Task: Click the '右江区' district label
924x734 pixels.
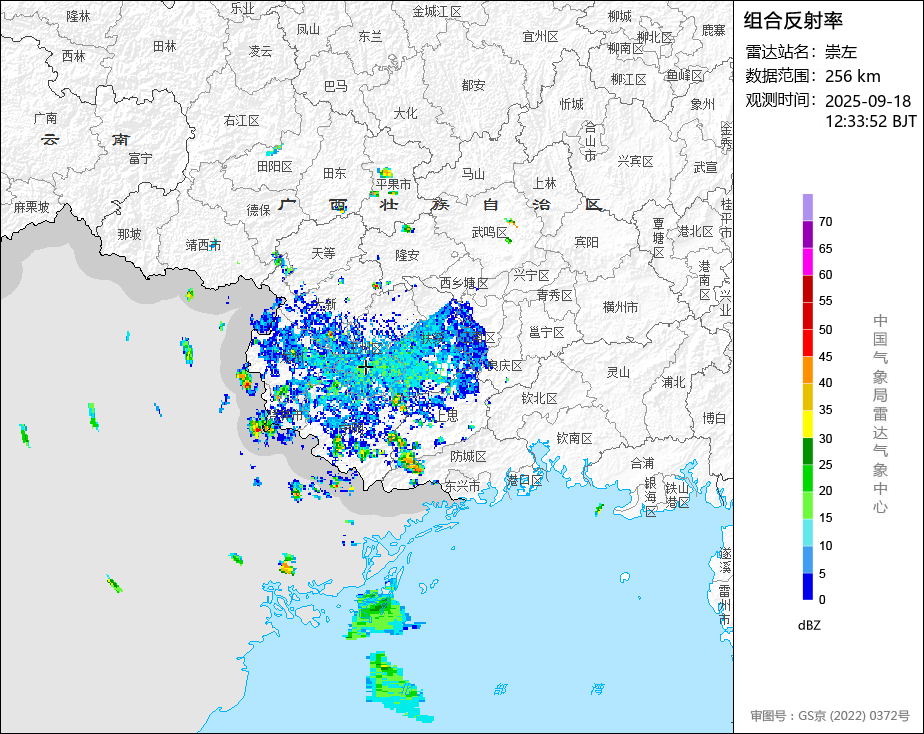Action: [242, 121]
